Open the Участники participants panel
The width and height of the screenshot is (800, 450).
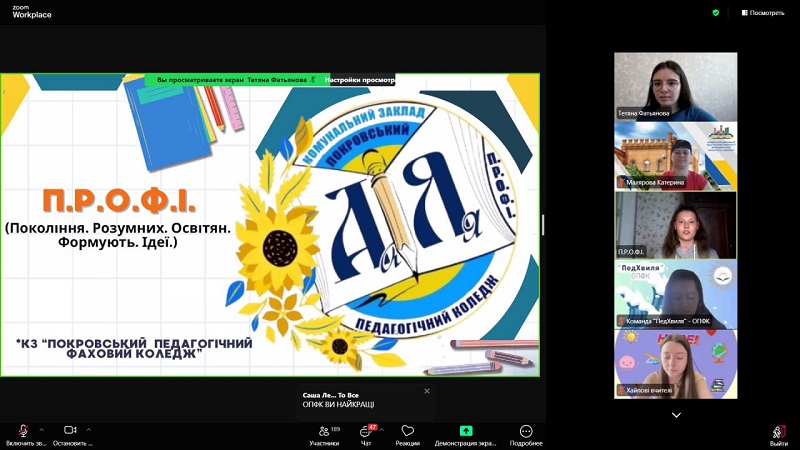[323, 431]
